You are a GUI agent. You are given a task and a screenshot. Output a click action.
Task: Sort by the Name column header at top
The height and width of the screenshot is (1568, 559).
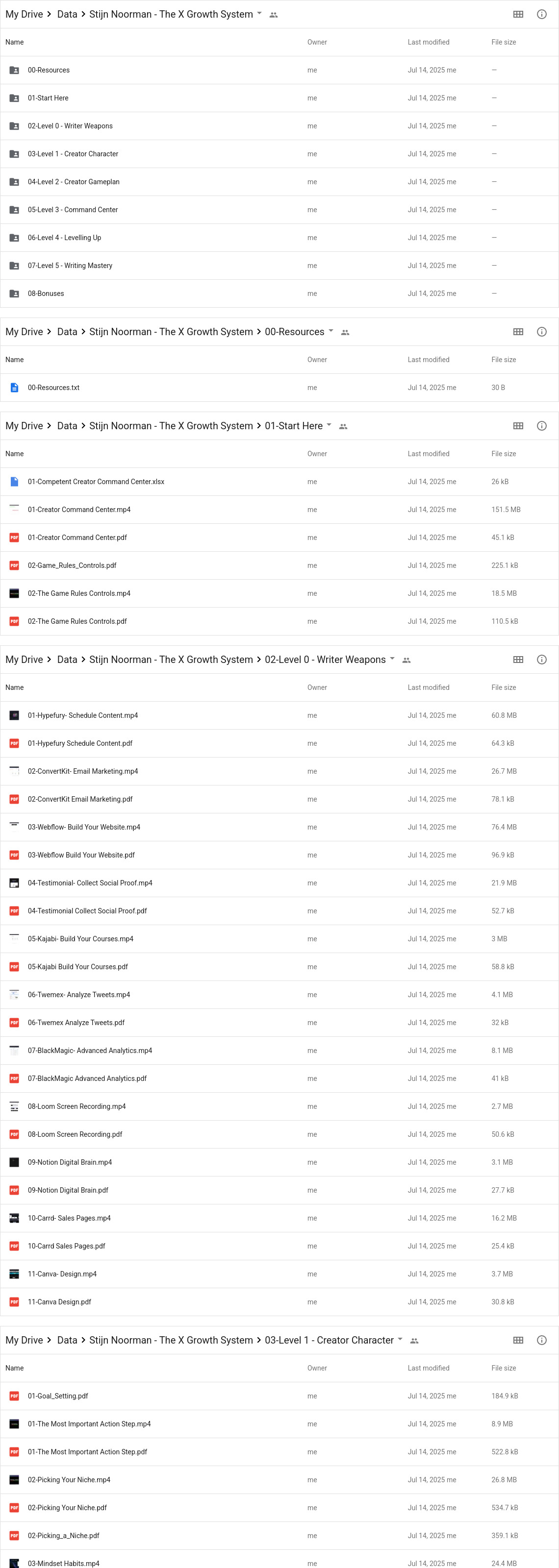click(15, 42)
